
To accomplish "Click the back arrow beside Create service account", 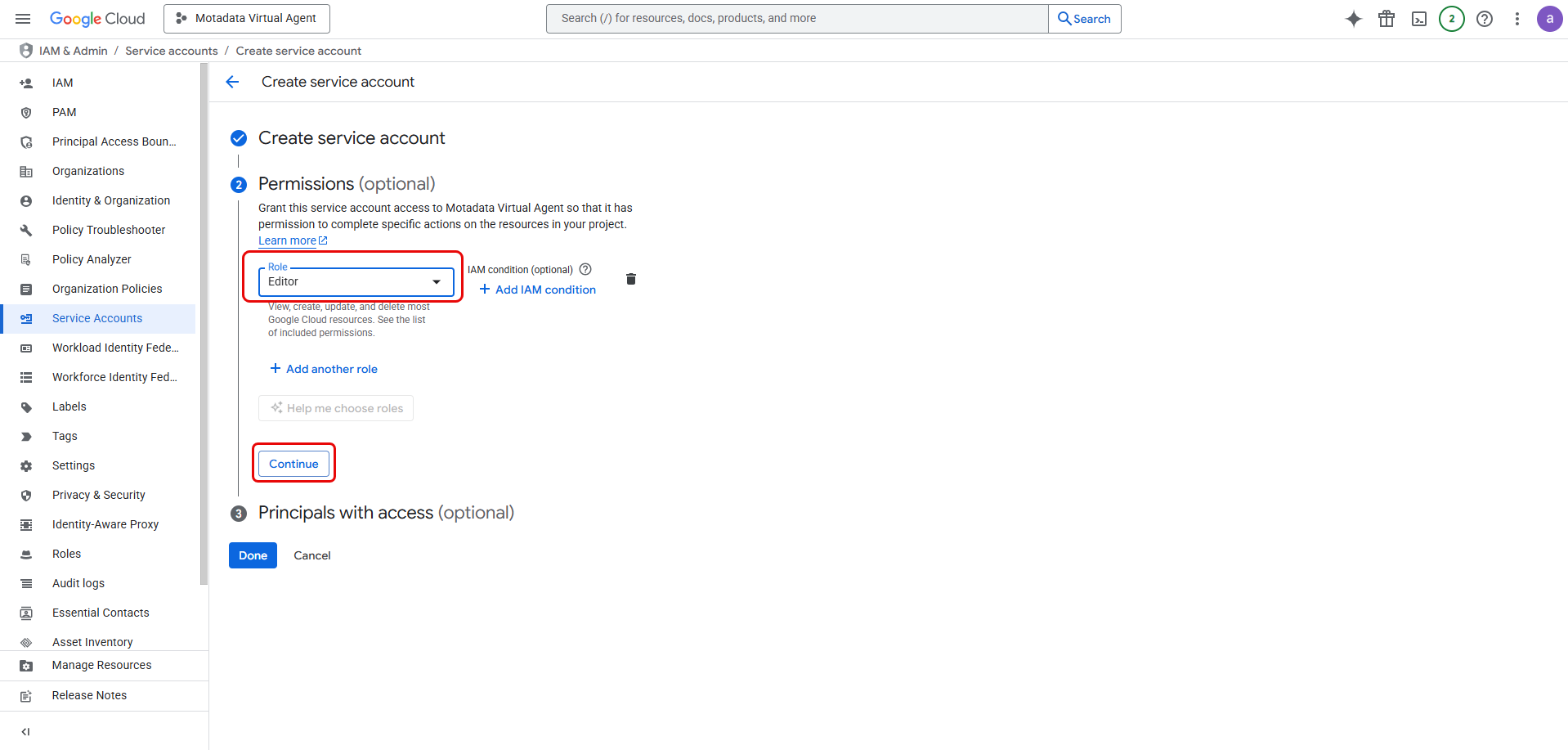I will tap(232, 81).
